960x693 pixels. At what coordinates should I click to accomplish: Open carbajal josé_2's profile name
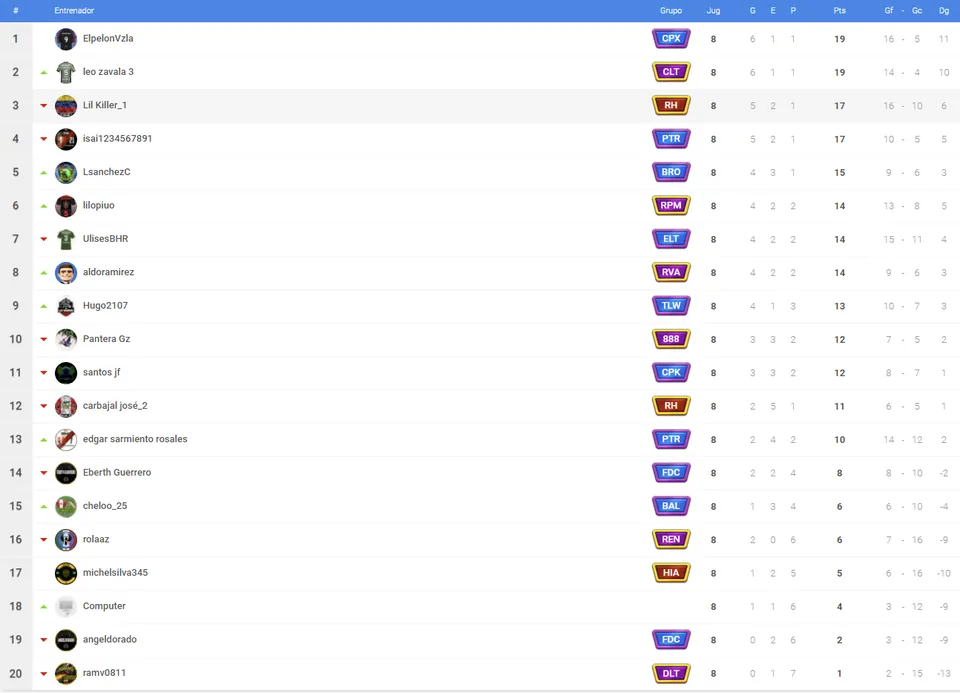pos(115,405)
